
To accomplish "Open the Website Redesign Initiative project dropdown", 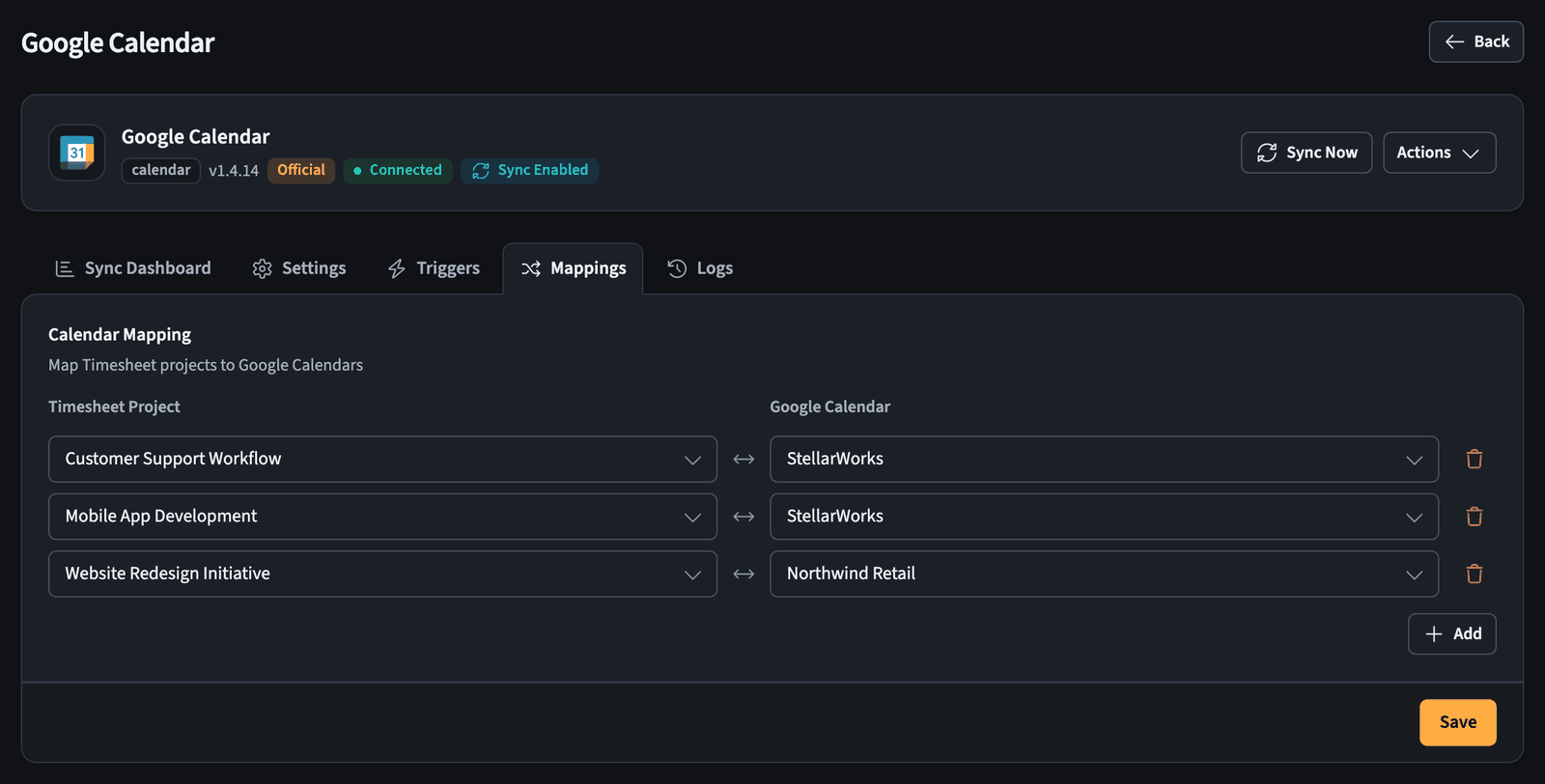I will click(382, 574).
